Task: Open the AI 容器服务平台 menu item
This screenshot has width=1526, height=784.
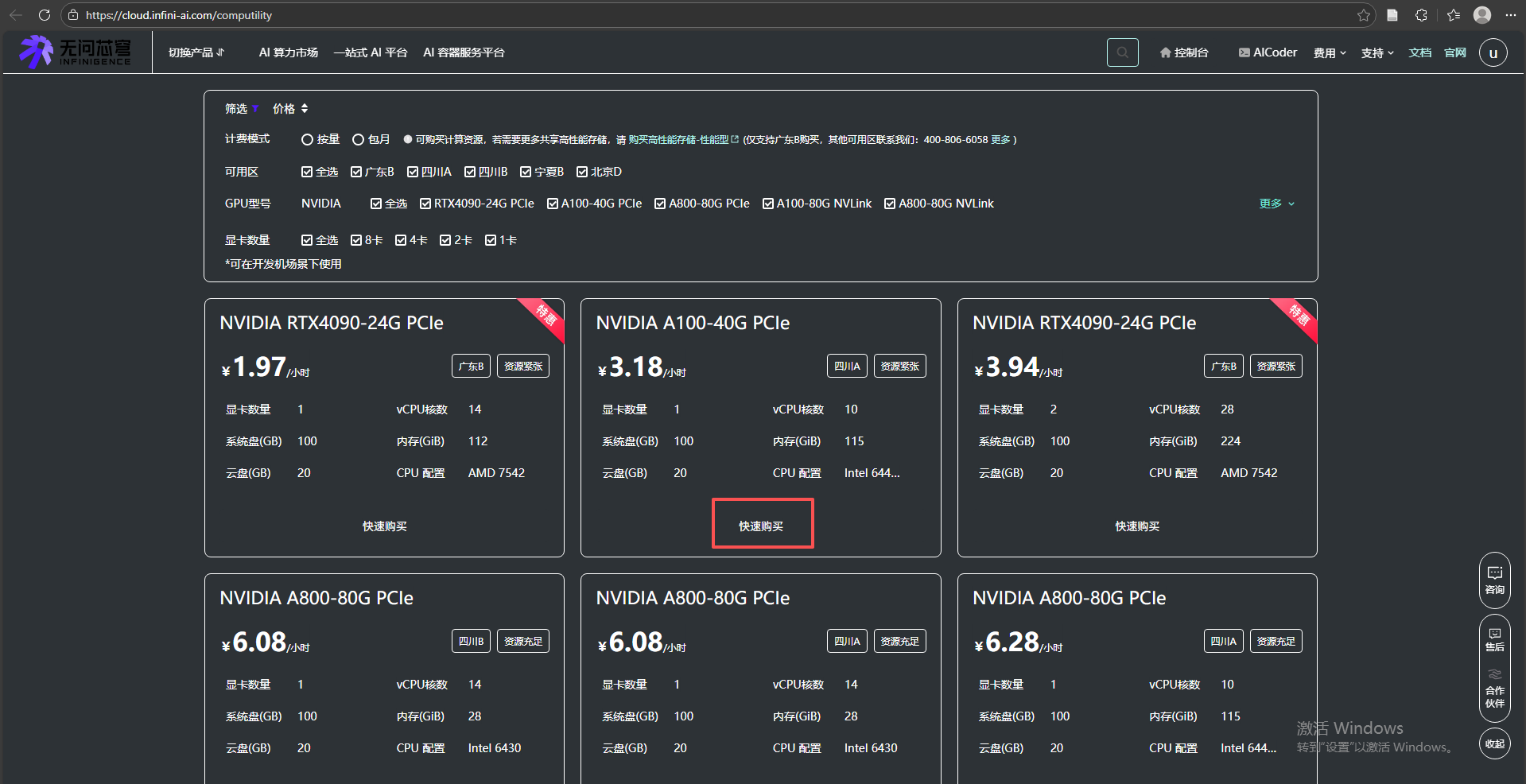Action: click(464, 52)
